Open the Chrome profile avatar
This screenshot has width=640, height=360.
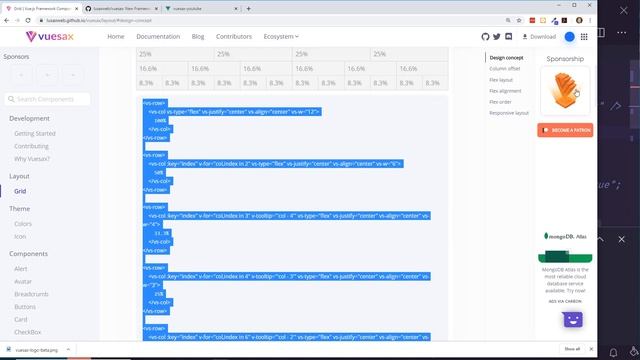click(x=579, y=20)
